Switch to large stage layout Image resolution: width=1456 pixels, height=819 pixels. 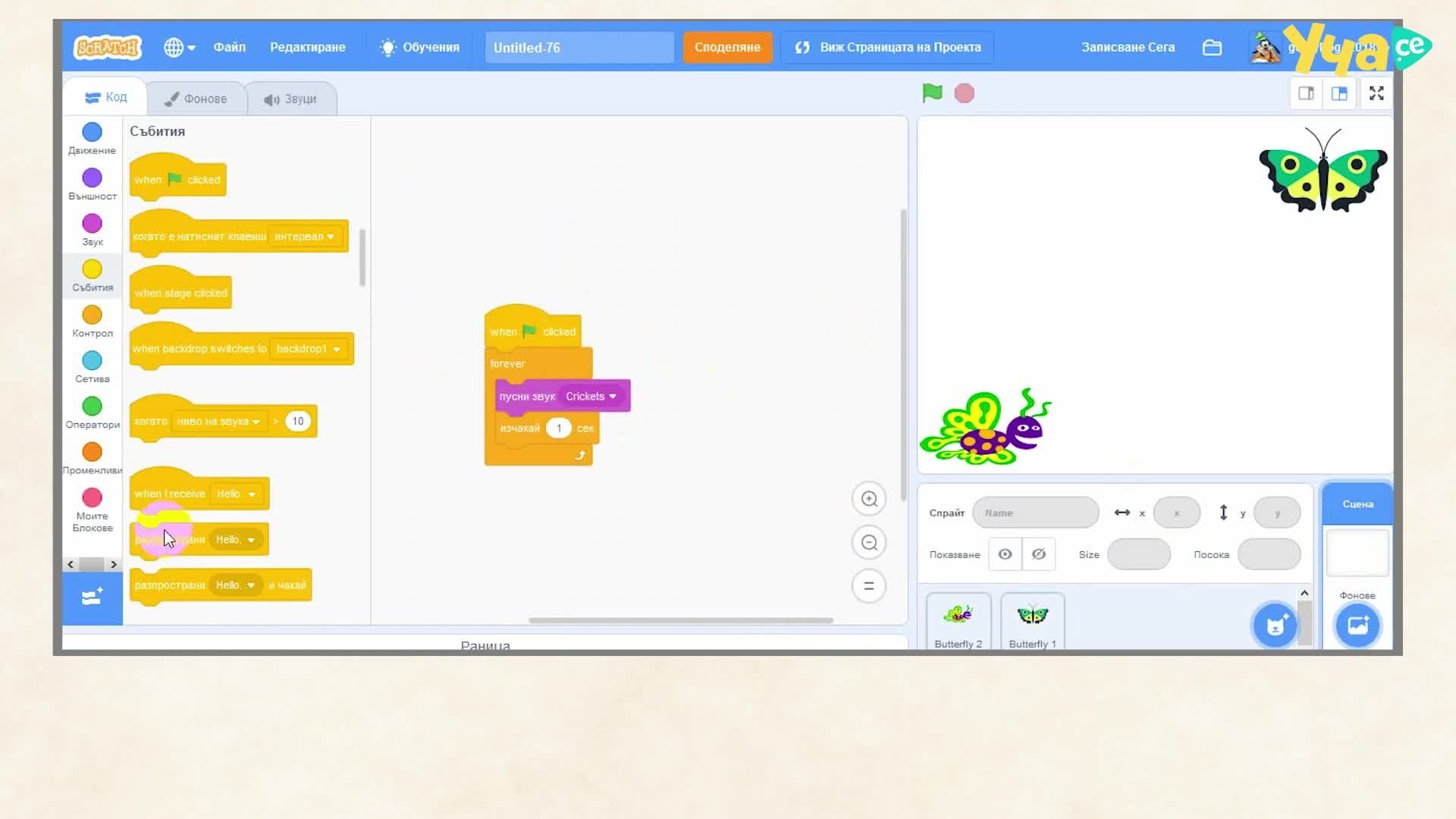1339,93
